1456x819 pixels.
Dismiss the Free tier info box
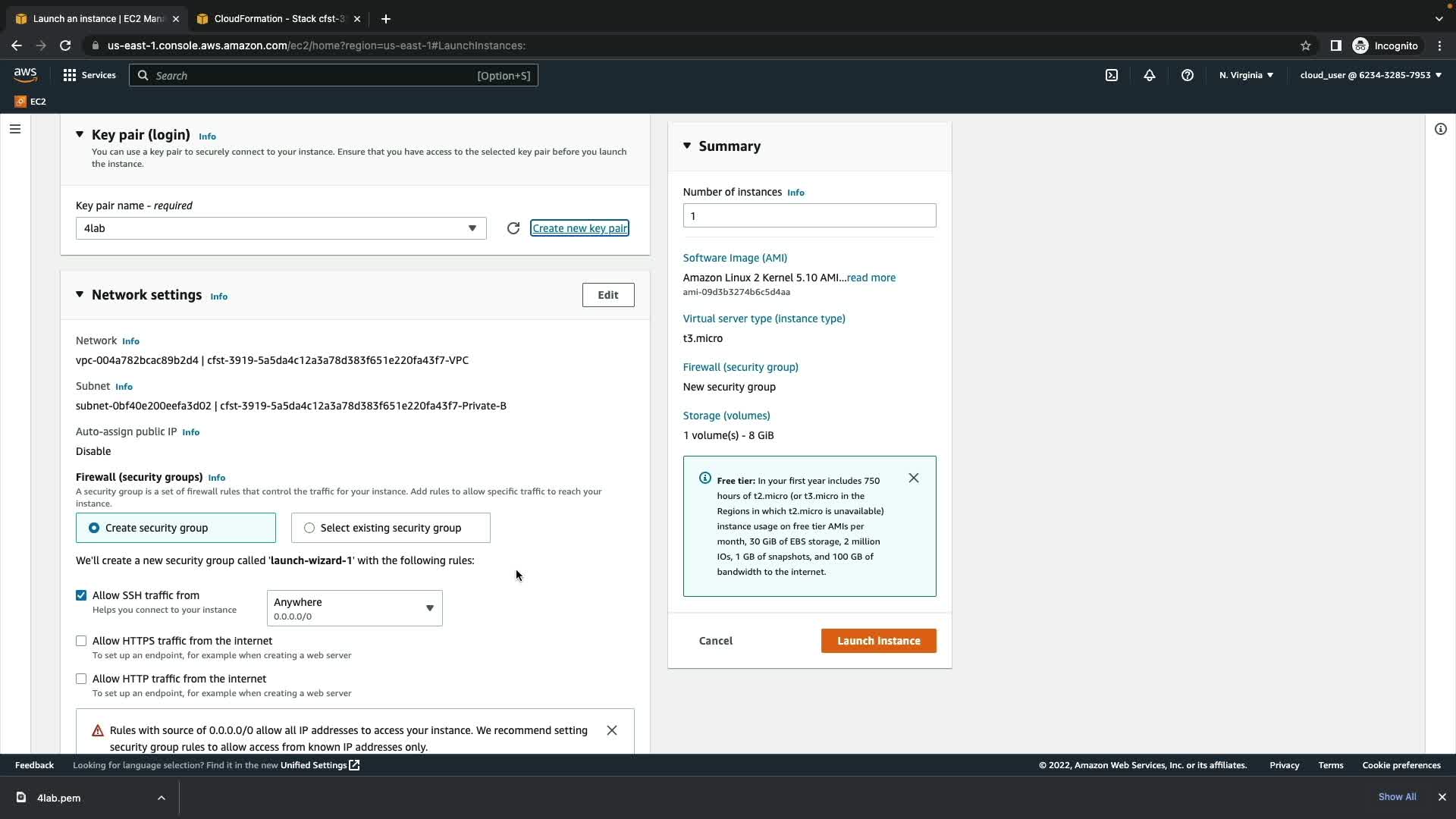(914, 478)
